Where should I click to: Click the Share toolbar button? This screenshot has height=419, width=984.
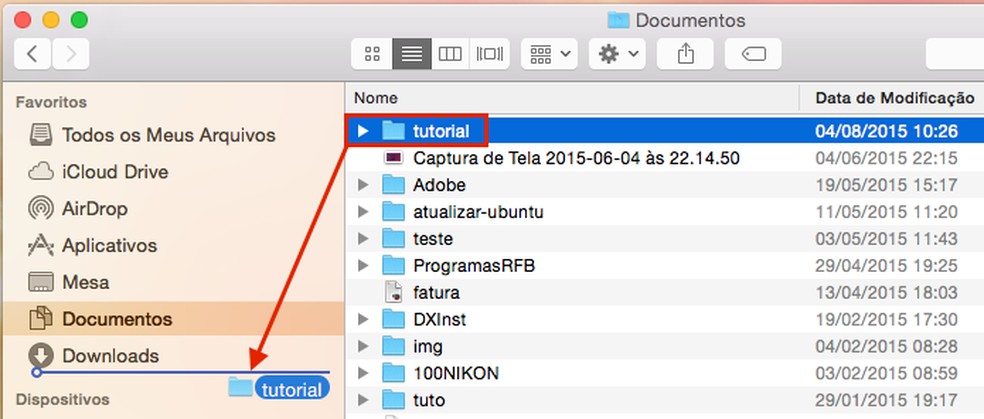(686, 53)
